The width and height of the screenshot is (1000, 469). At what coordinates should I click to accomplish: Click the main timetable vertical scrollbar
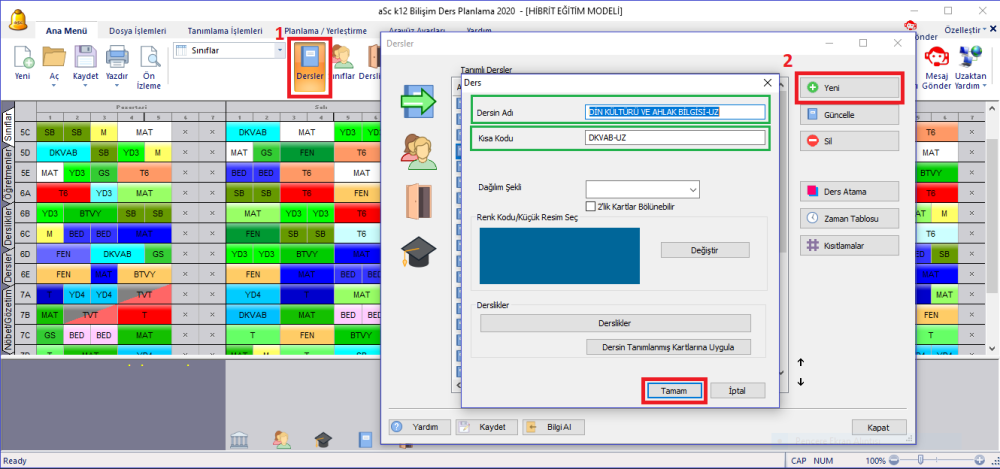(992, 230)
